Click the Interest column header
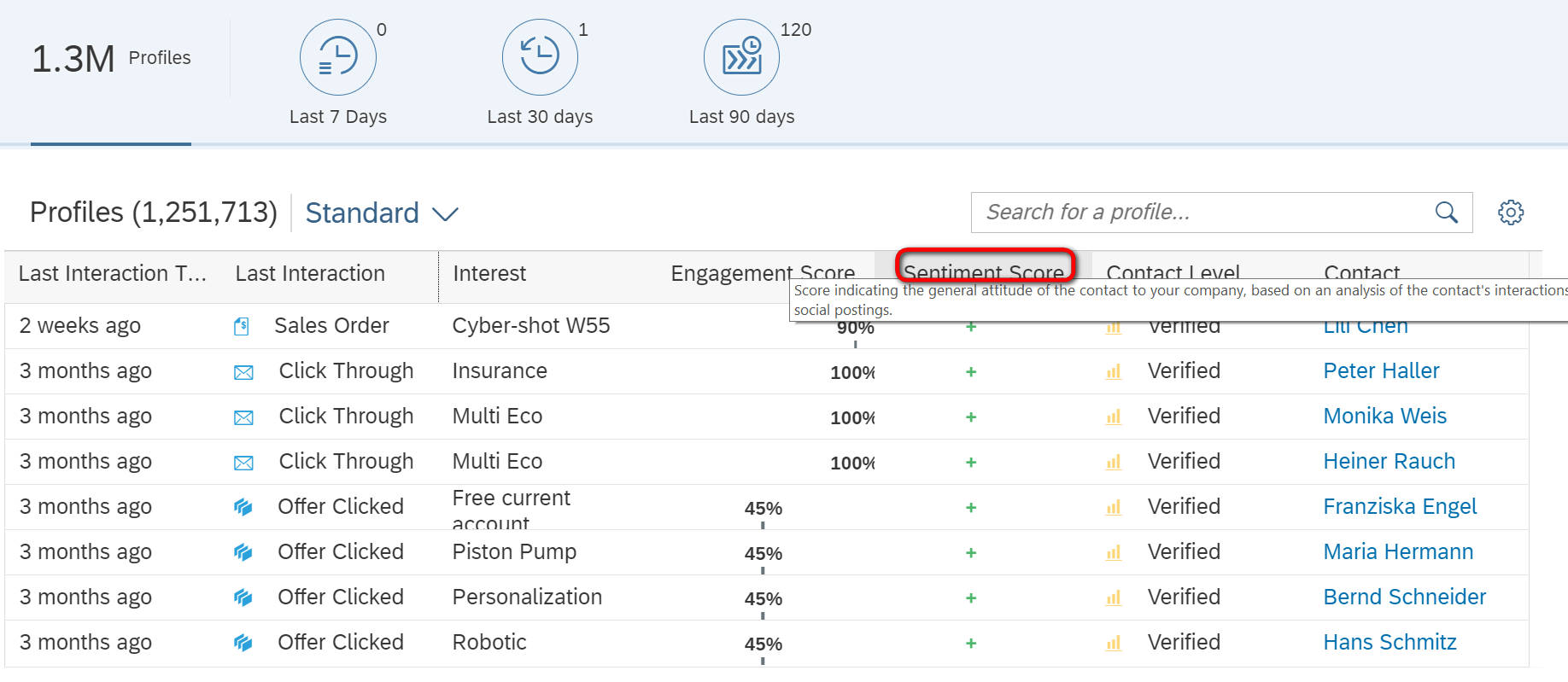The height and width of the screenshot is (682, 1568). point(489,274)
